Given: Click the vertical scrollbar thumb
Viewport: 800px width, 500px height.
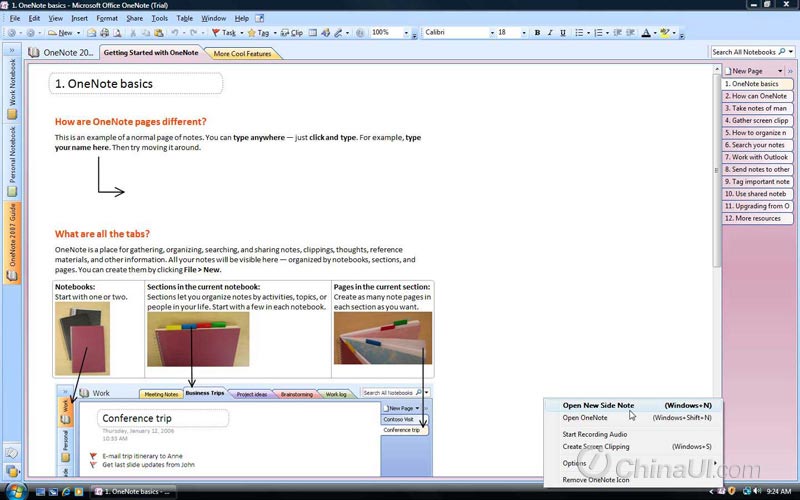Looking at the screenshot, I should [x=716, y=170].
